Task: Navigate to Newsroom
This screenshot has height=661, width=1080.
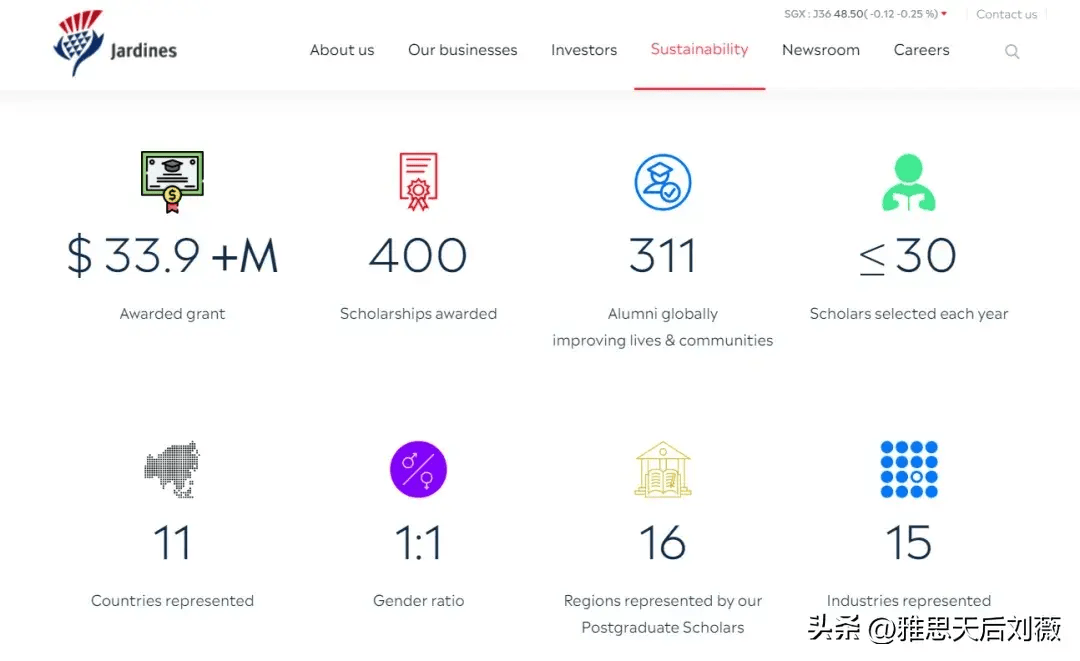Action: click(821, 50)
